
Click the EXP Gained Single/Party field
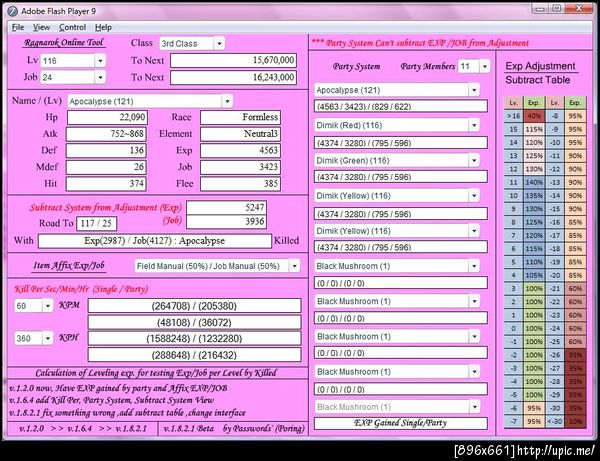[x=401, y=423]
